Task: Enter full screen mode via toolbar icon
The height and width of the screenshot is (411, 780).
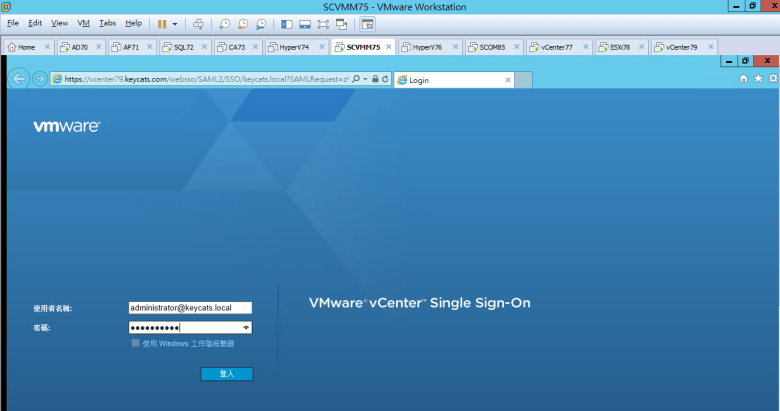Action: (x=323, y=22)
